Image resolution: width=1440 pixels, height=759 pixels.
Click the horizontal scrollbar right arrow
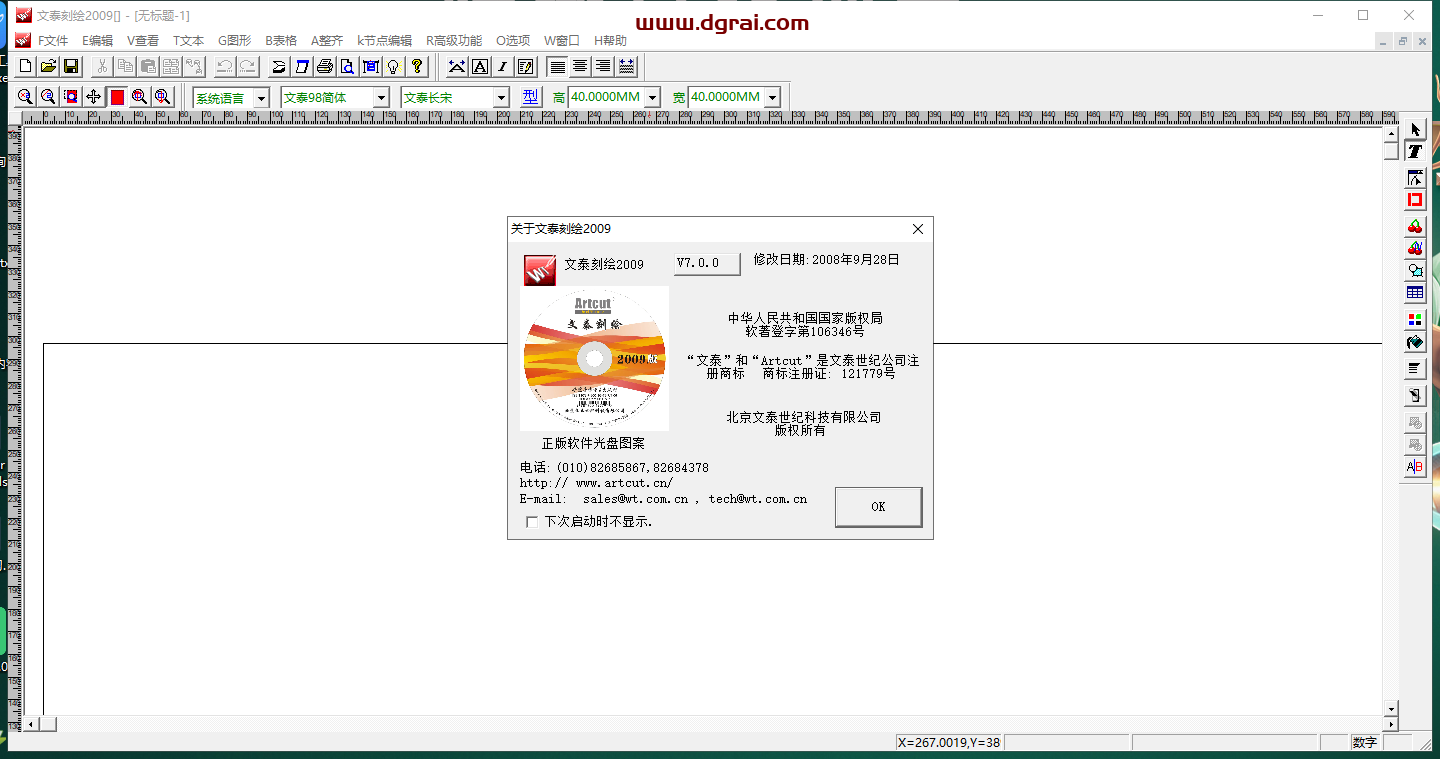click(1391, 724)
